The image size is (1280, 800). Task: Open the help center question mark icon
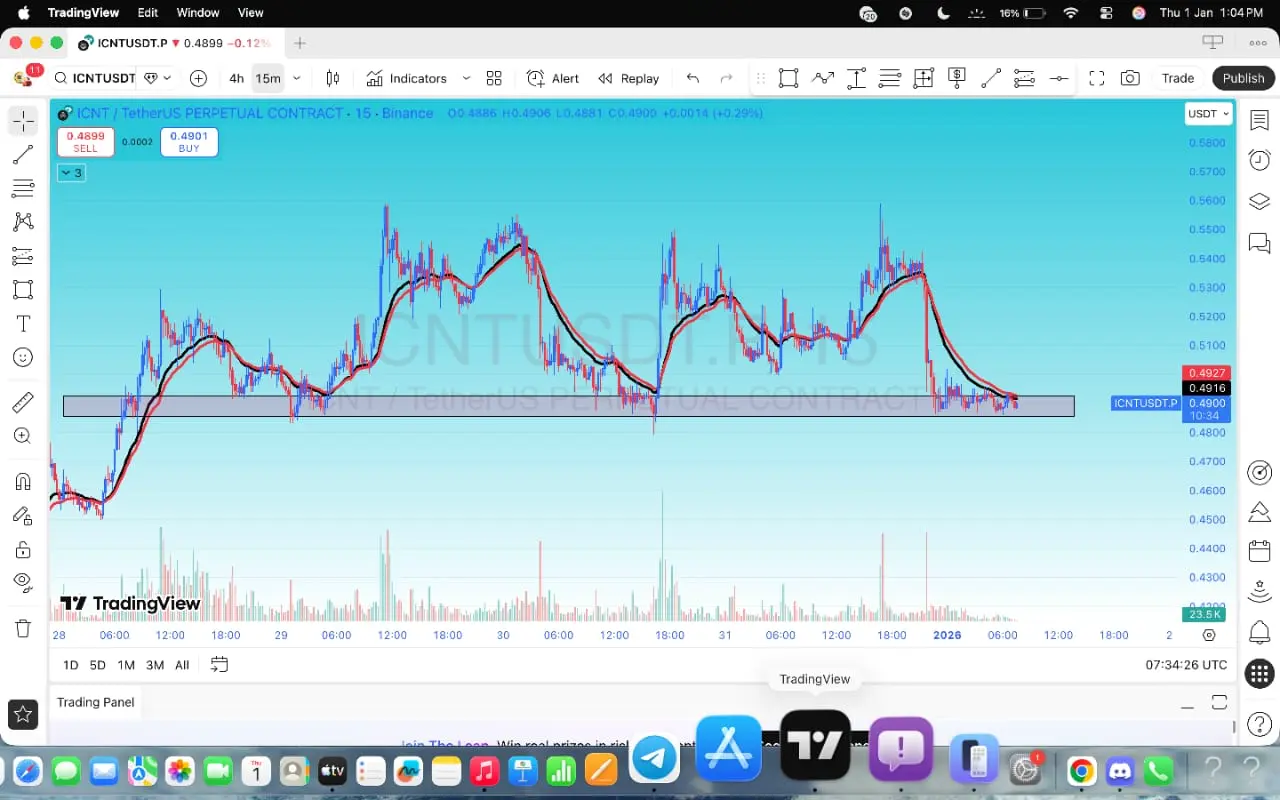tap(1259, 722)
